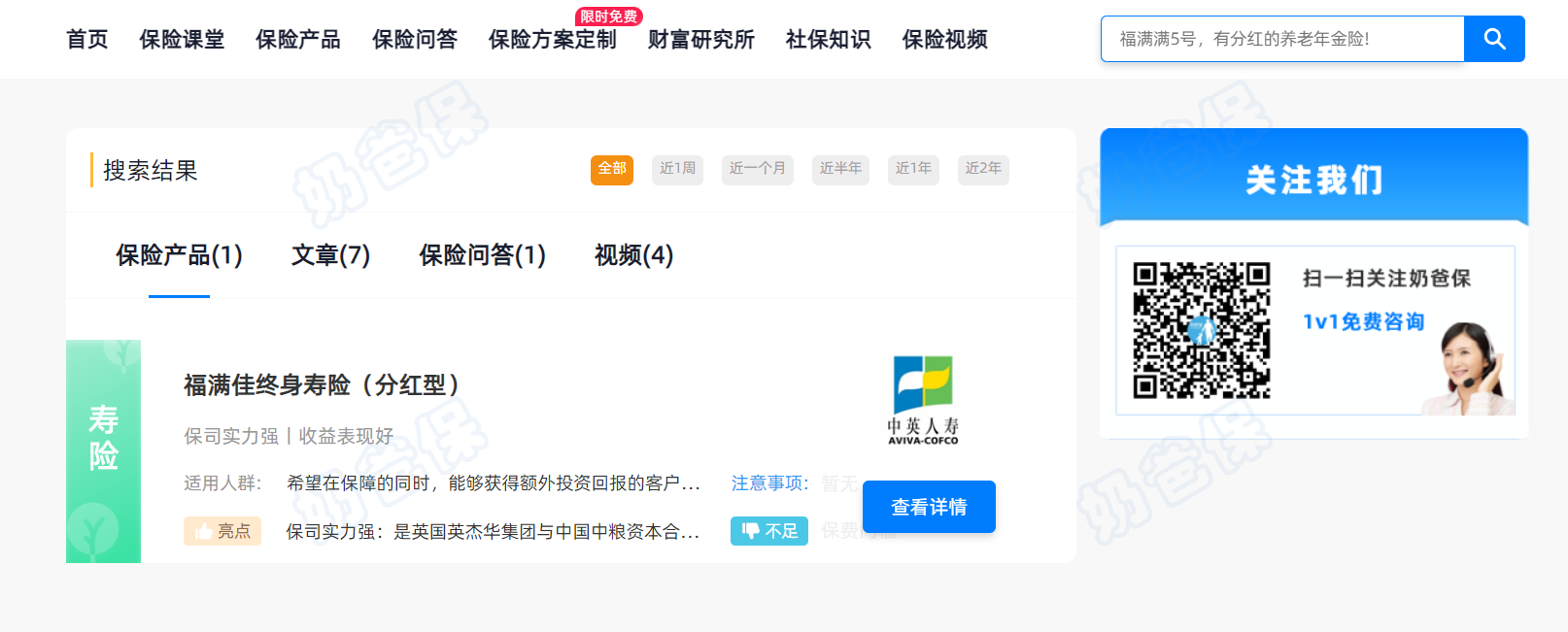Click the green 寿险 category banner
This screenshot has height=632, width=1568.
click(103, 451)
